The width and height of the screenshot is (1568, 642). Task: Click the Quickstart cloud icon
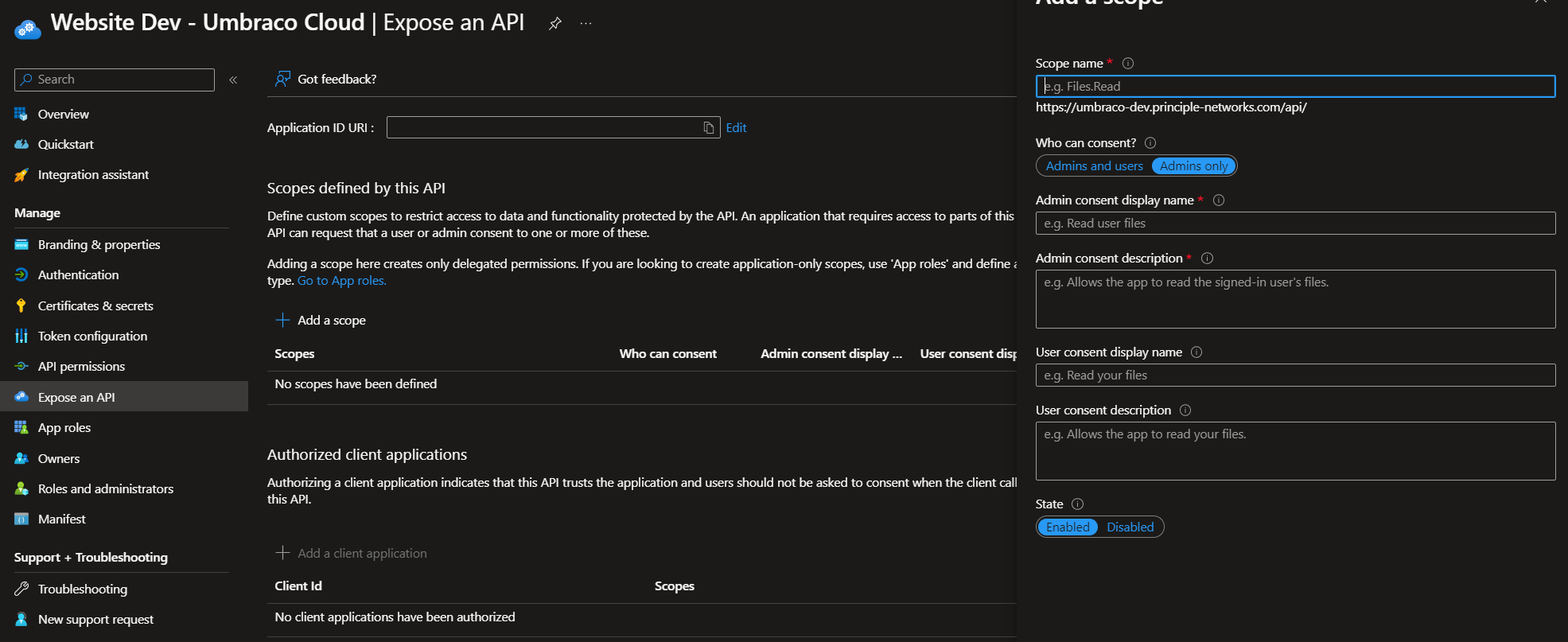tap(21, 145)
